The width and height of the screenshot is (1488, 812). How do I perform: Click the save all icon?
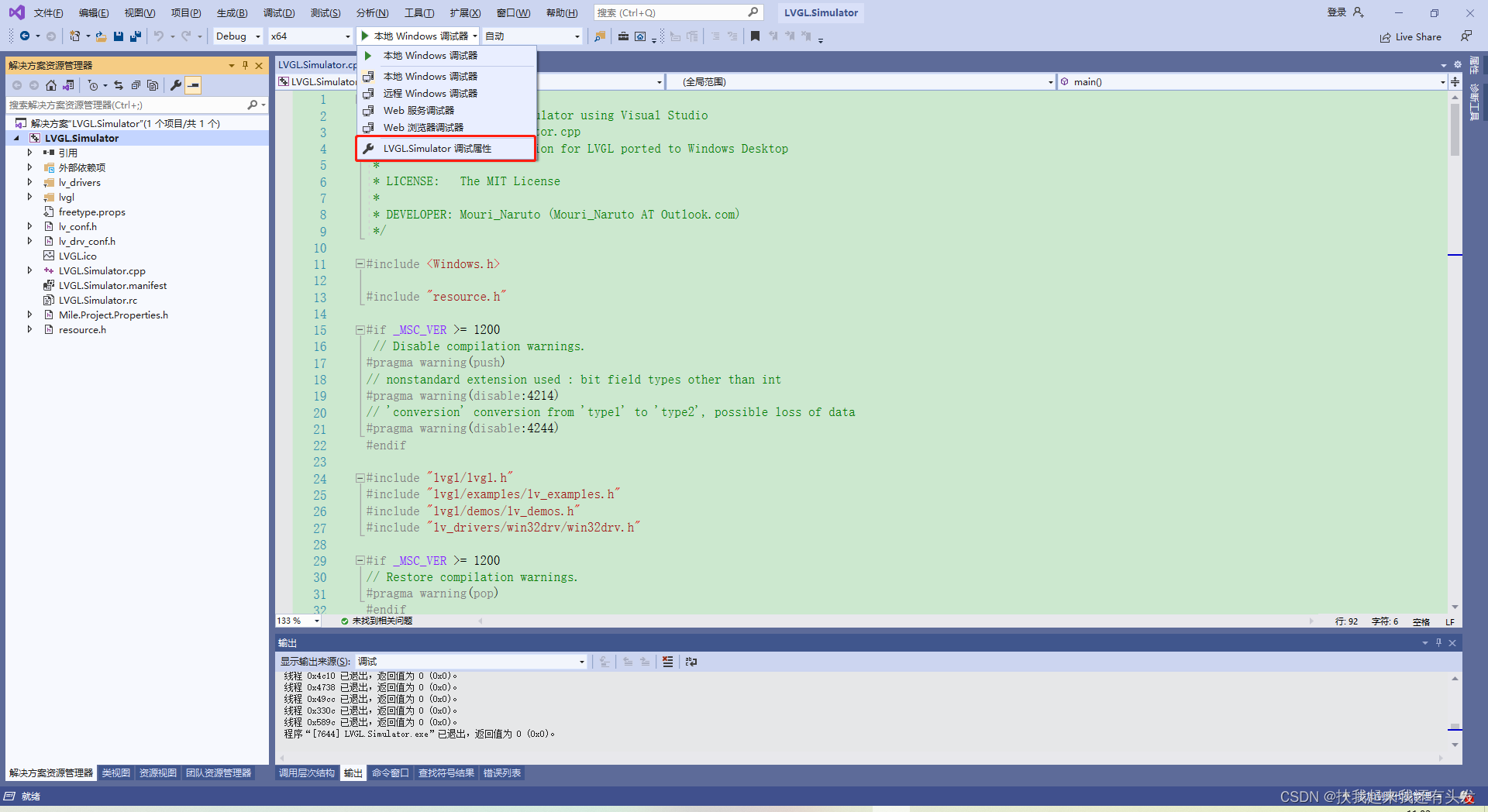tap(136, 36)
